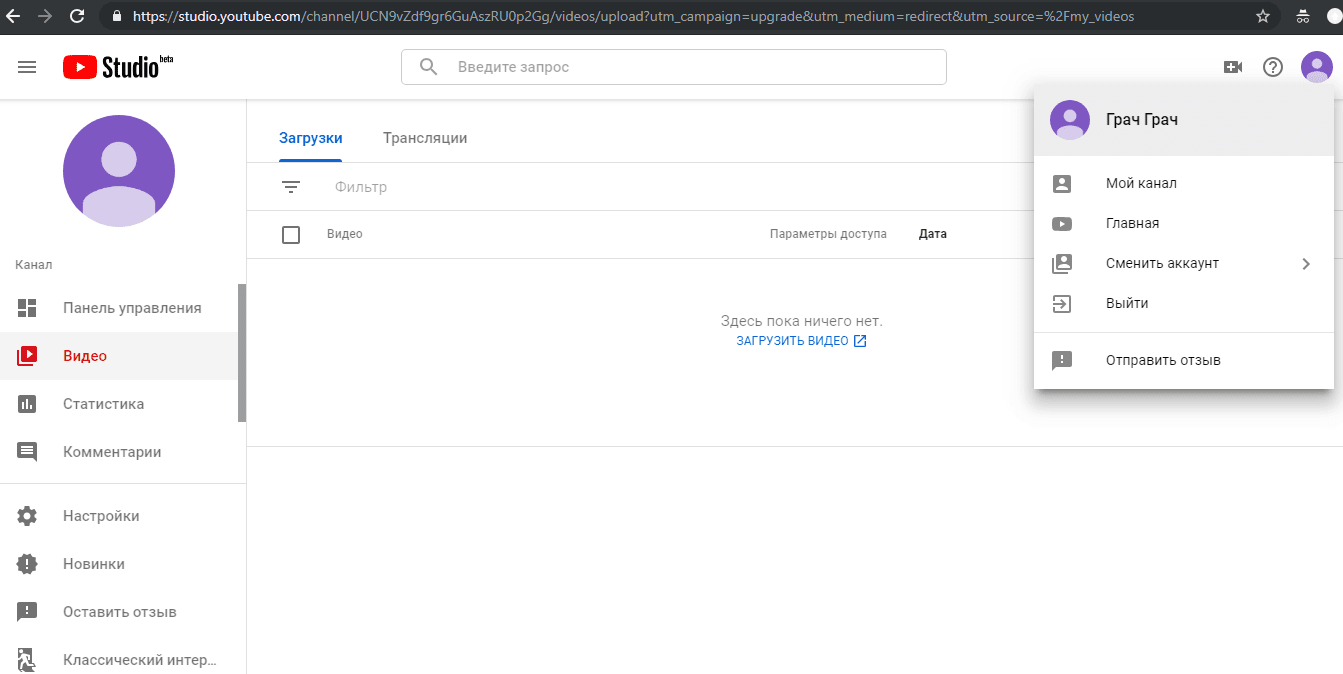This screenshot has height=674, width=1343.
Task: Switch to the Трансляции tab
Action: (x=425, y=138)
